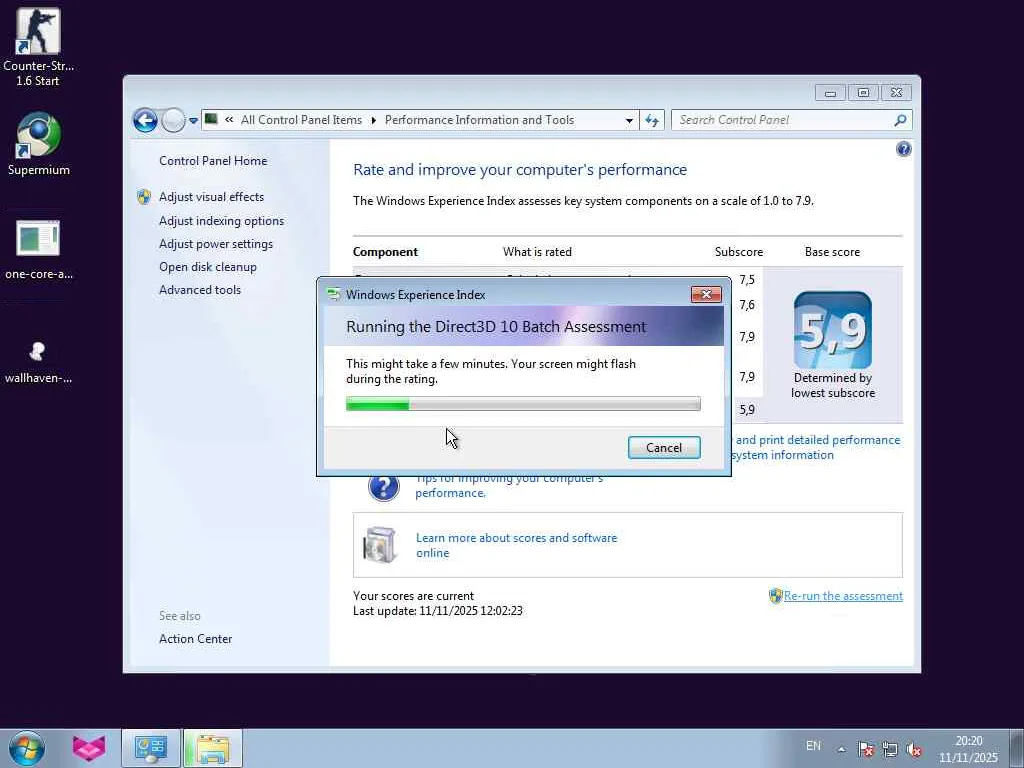Image resolution: width=1024 pixels, height=768 pixels.
Task: Cancel the Windows Experience Index assessment
Action: click(x=664, y=447)
